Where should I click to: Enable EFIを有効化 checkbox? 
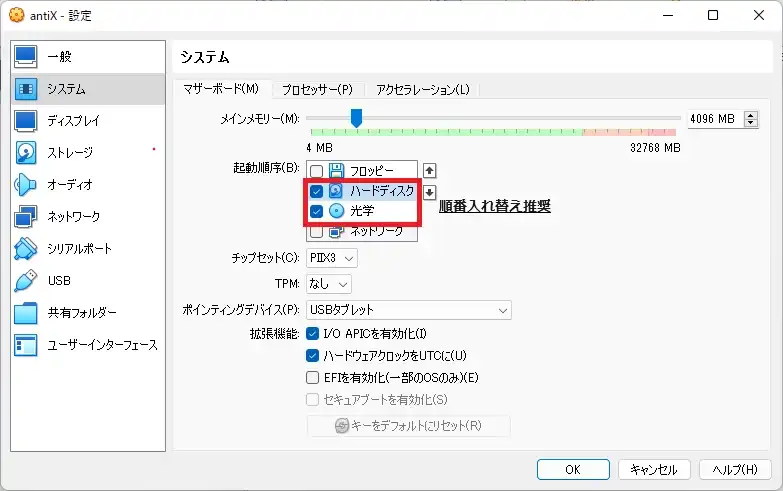(x=312, y=378)
